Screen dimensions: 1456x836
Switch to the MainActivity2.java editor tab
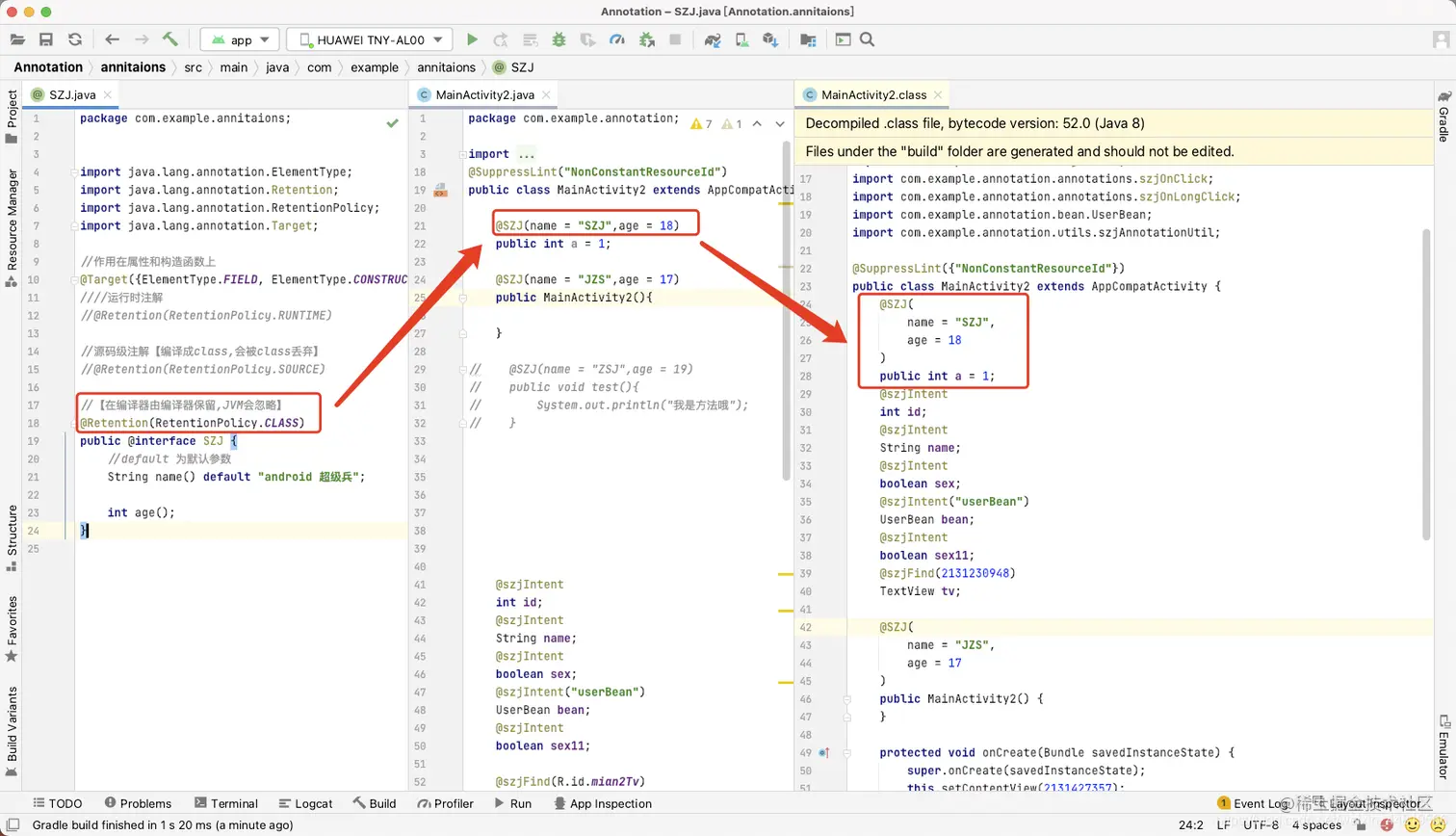point(483,94)
